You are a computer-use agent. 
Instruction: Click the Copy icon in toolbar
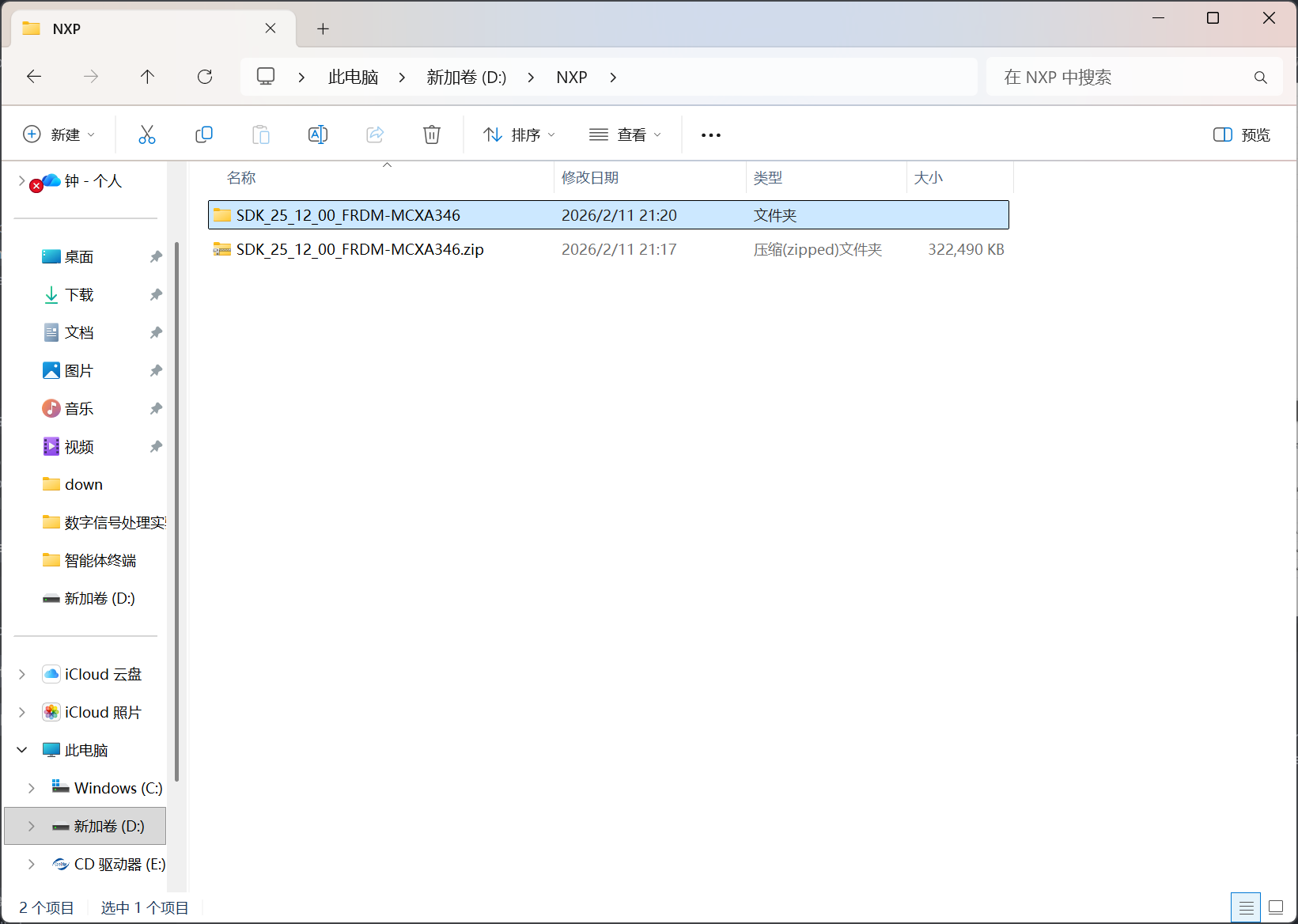coord(204,134)
